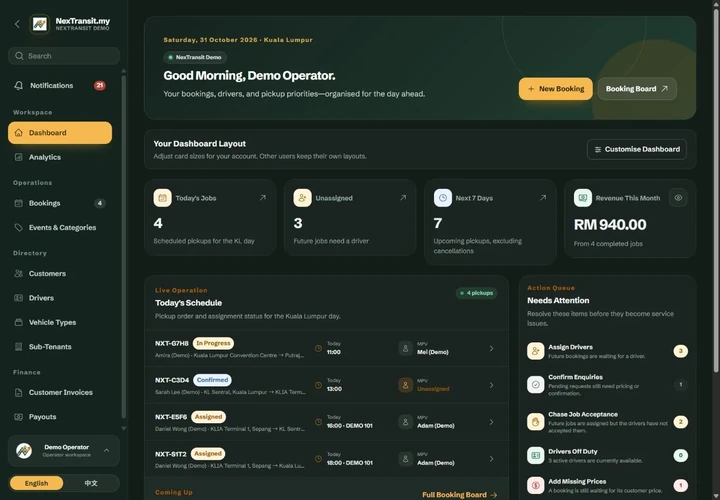Open booking NXT-C3D4 row chevron

coord(491,385)
